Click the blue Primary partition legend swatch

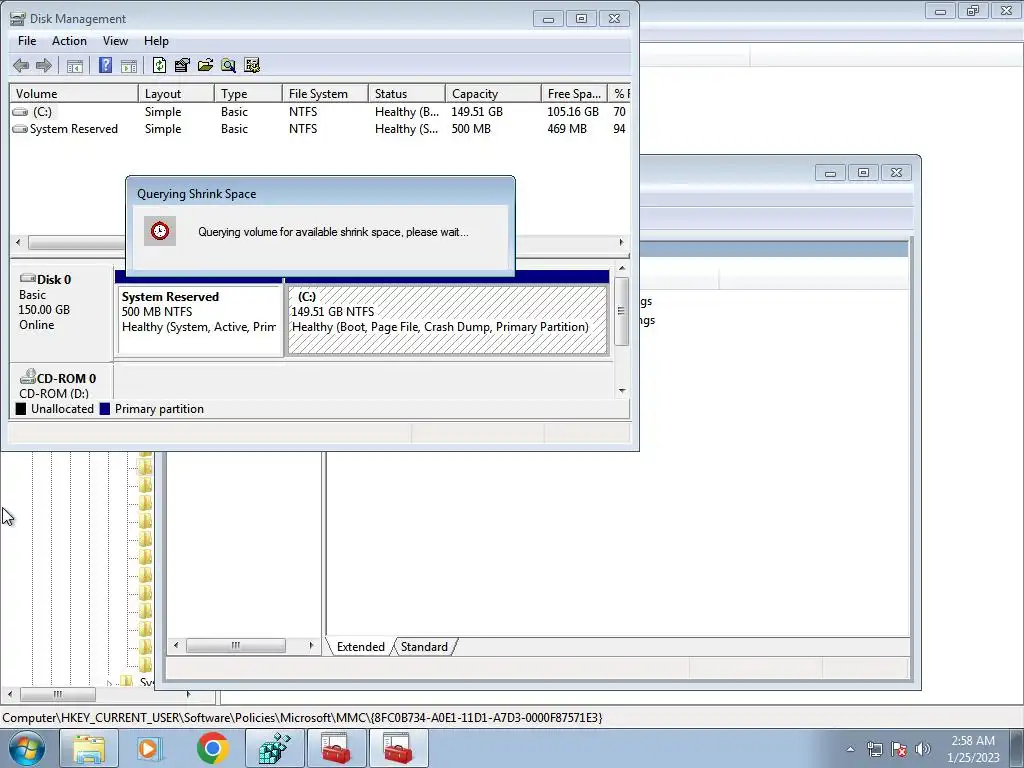tap(105, 409)
